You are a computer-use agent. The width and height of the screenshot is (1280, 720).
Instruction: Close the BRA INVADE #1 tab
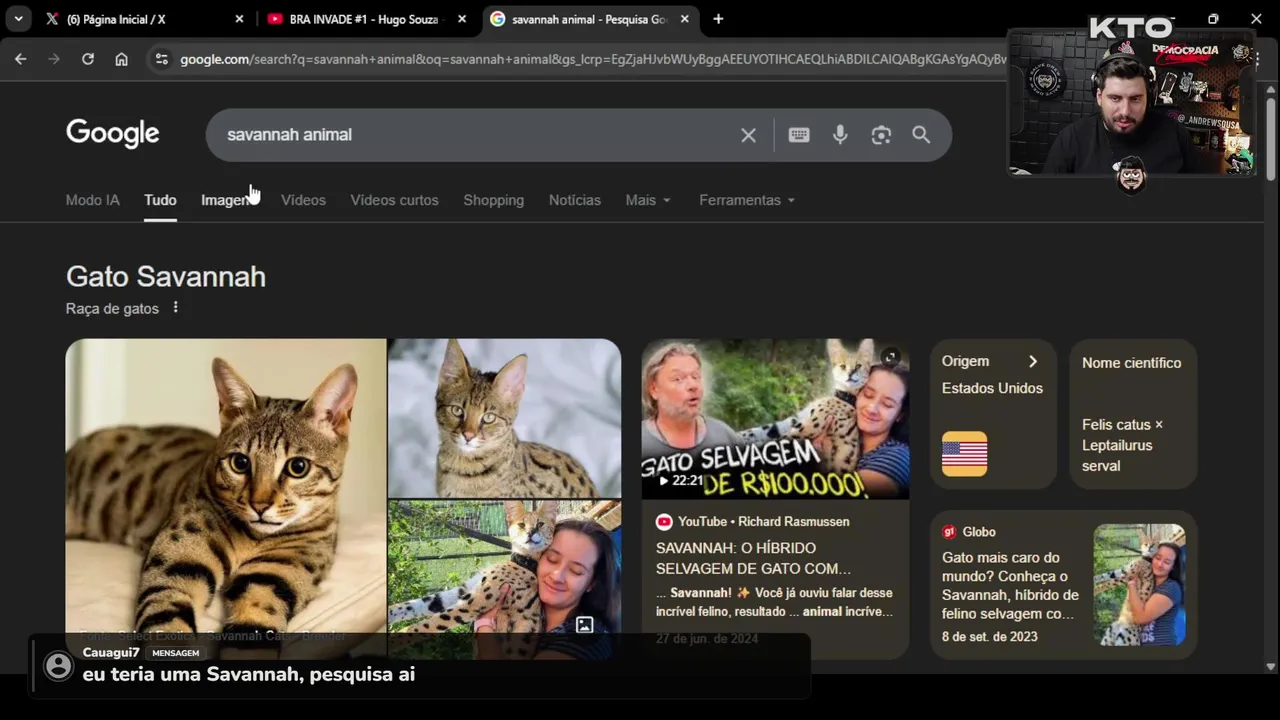[462, 19]
